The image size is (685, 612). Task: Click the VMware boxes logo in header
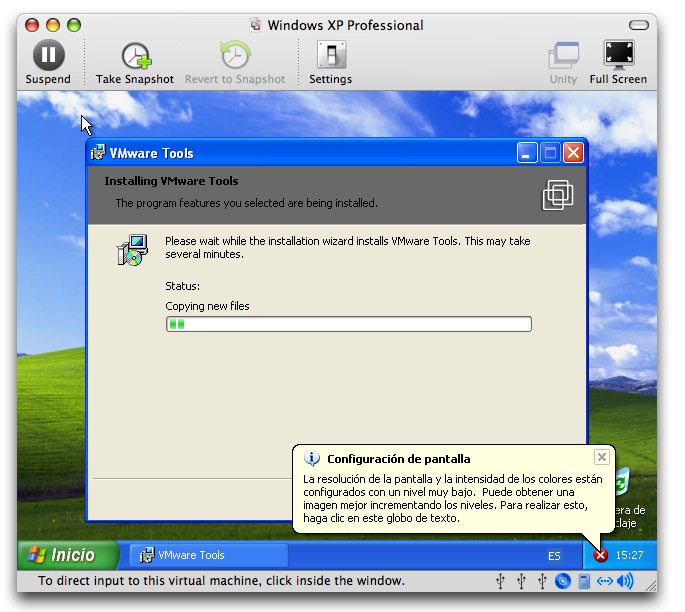click(x=558, y=195)
